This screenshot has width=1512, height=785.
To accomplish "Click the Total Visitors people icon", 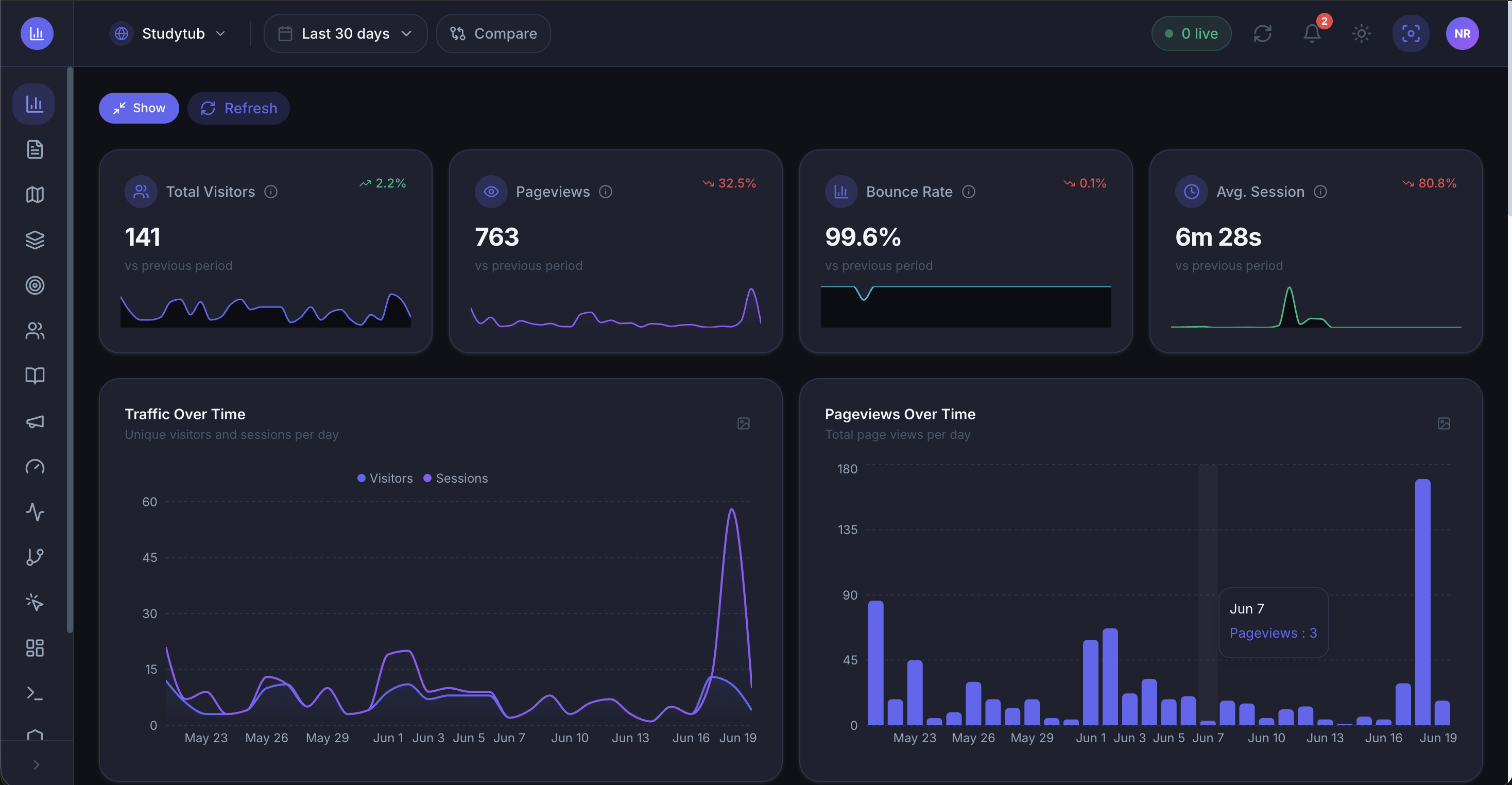I will [141, 192].
